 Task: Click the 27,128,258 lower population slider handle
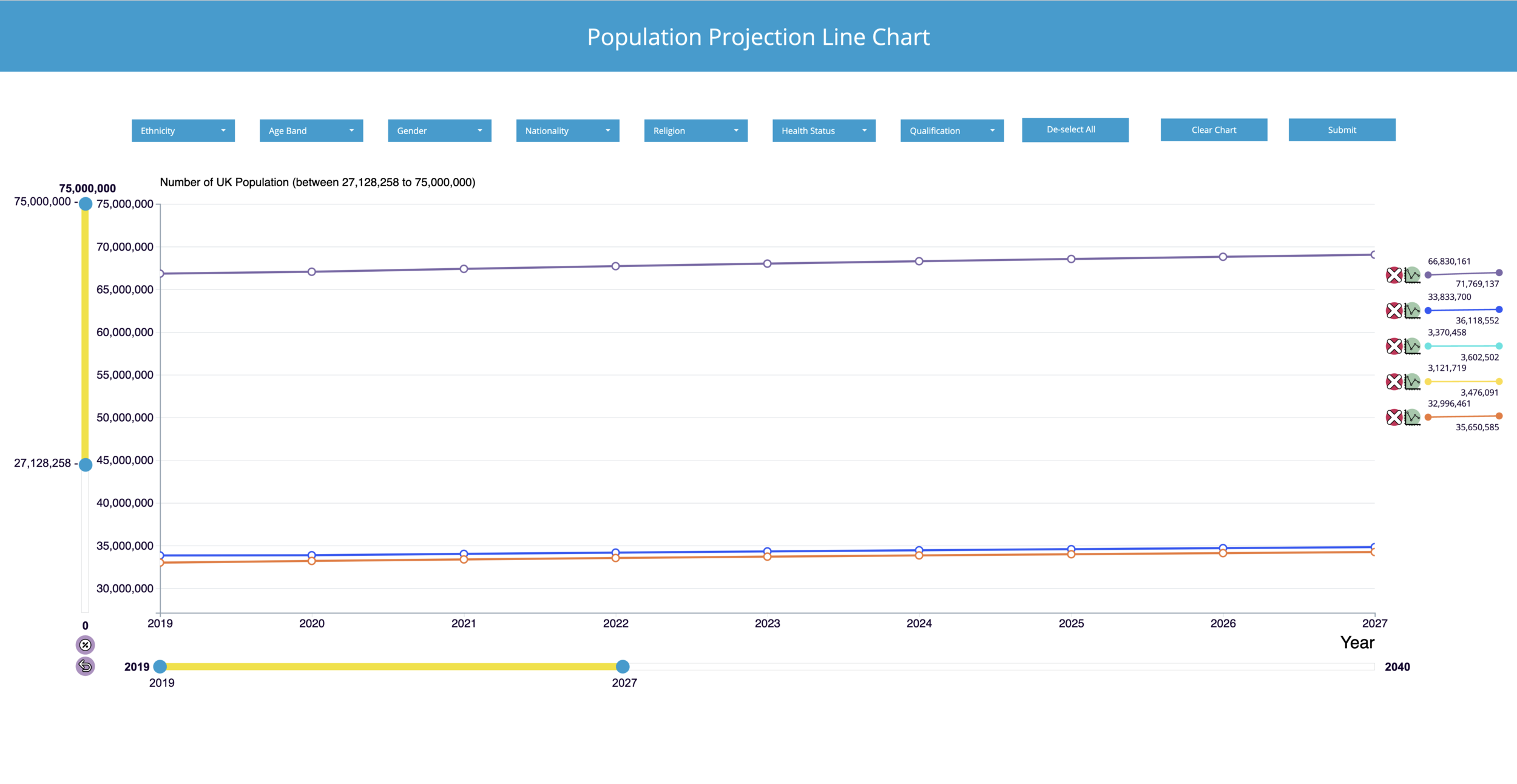click(86, 465)
